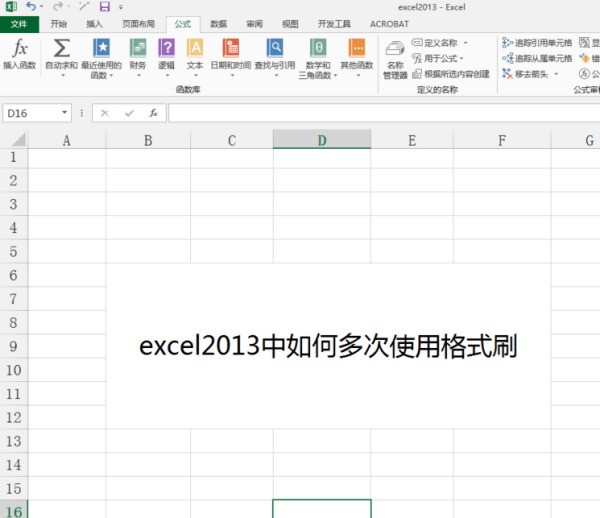Click inside the formula bar input
The width and height of the screenshot is (600, 518).
click(x=380, y=114)
